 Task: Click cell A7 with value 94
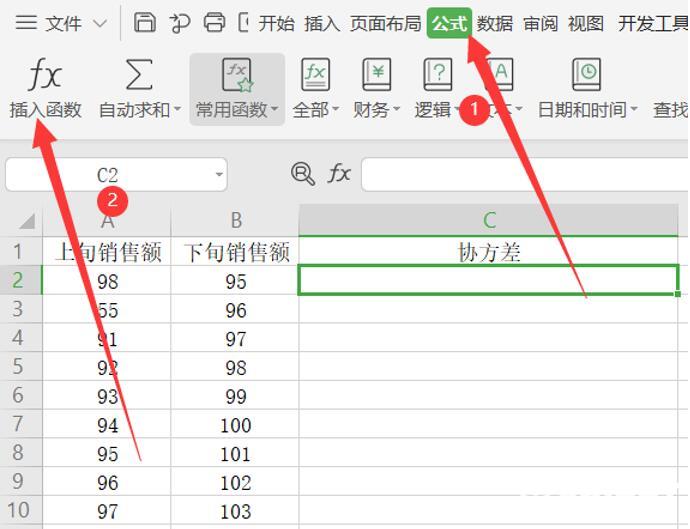click(107, 423)
